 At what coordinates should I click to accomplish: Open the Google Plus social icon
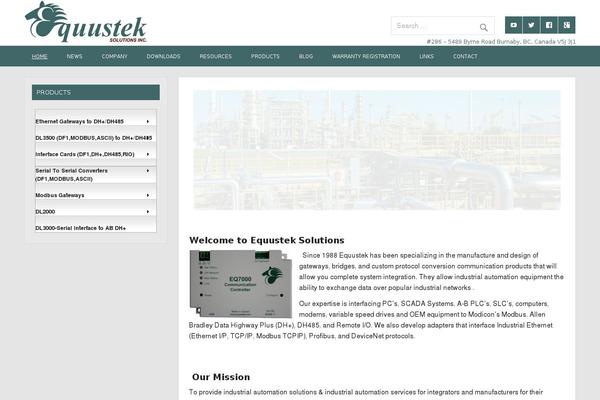[567, 25]
